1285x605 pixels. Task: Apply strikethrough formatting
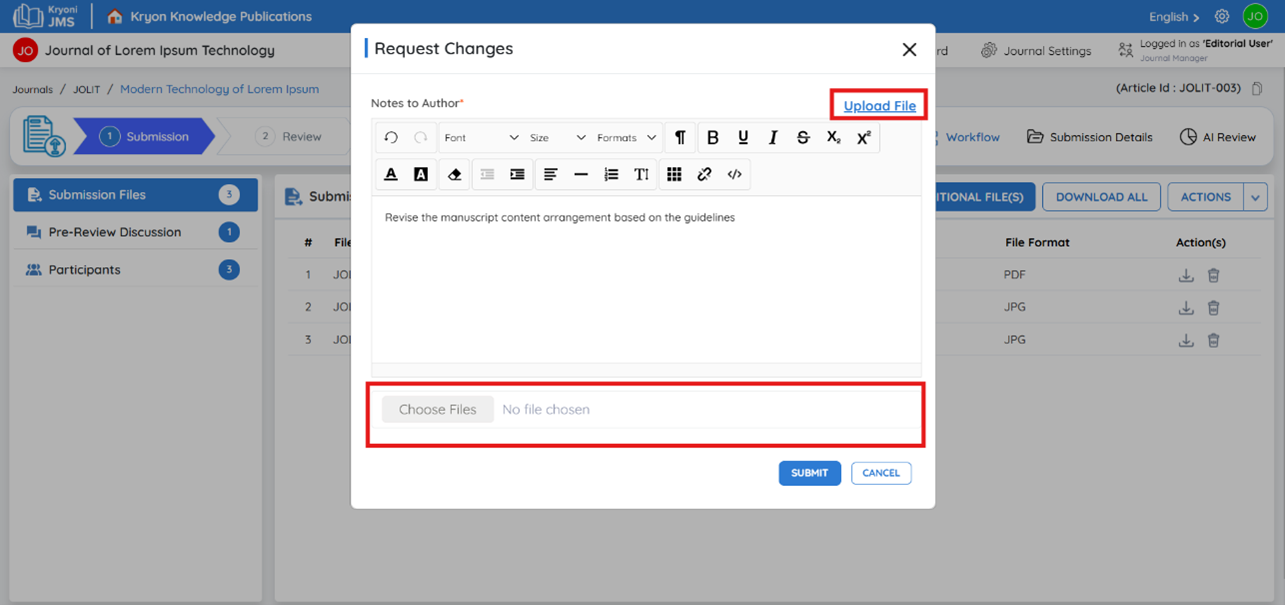(803, 137)
